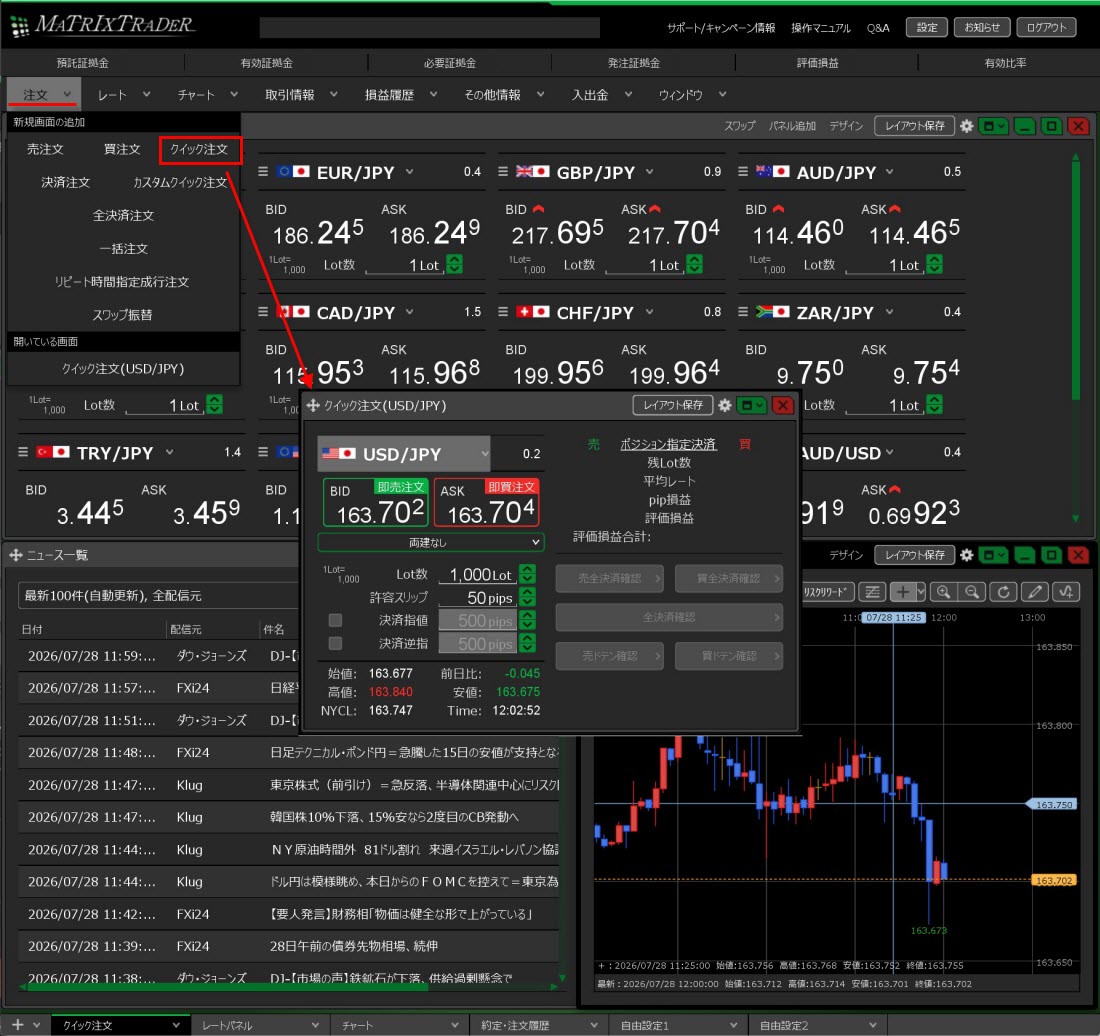Click 即買注文 ASK 163.704 button
The width and height of the screenshot is (1100, 1036).
click(x=487, y=502)
